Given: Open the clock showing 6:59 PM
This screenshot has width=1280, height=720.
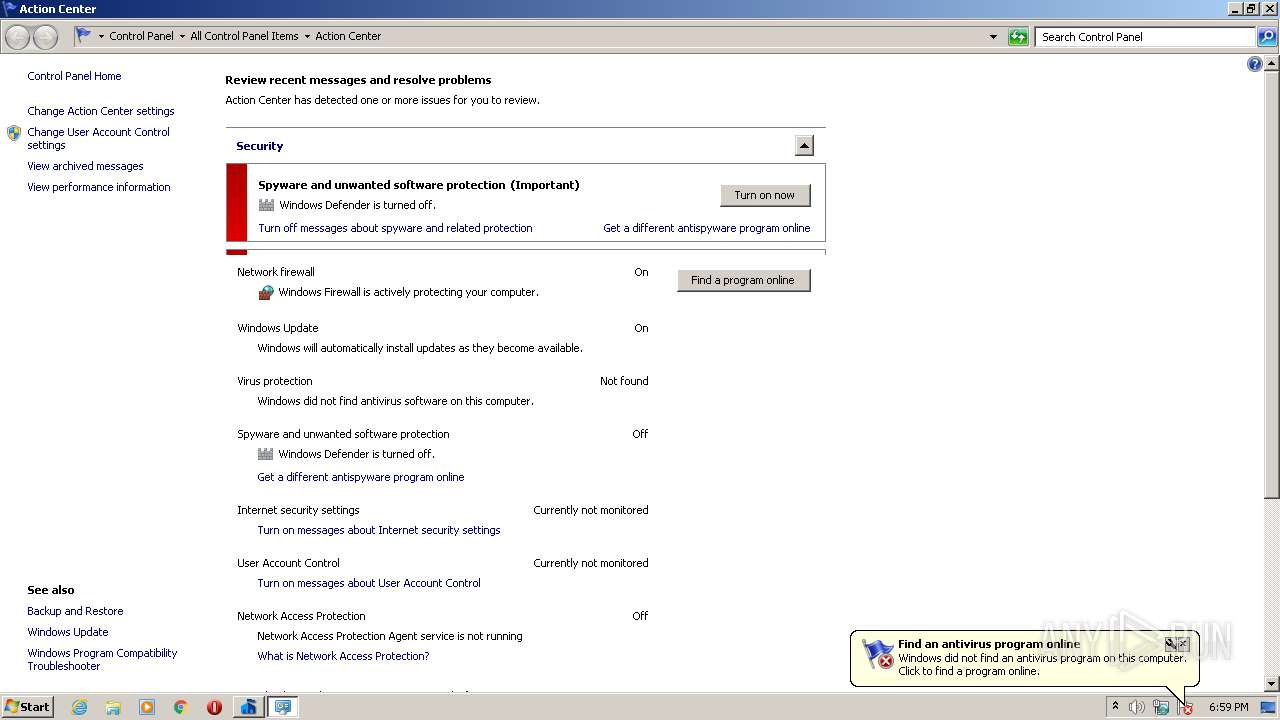Looking at the screenshot, I should point(1228,707).
